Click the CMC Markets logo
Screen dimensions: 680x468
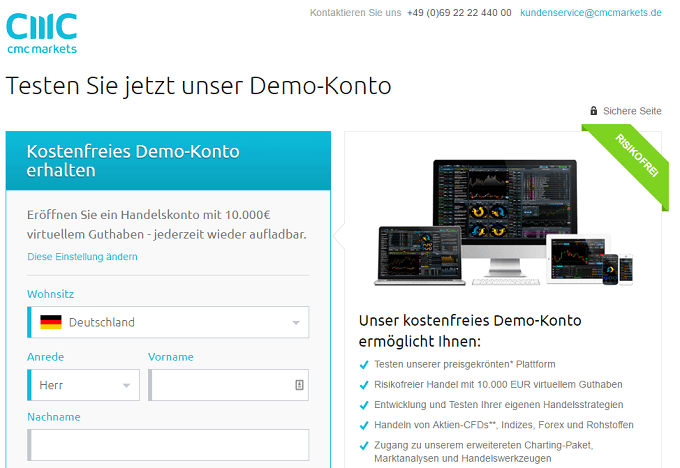click(42, 33)
